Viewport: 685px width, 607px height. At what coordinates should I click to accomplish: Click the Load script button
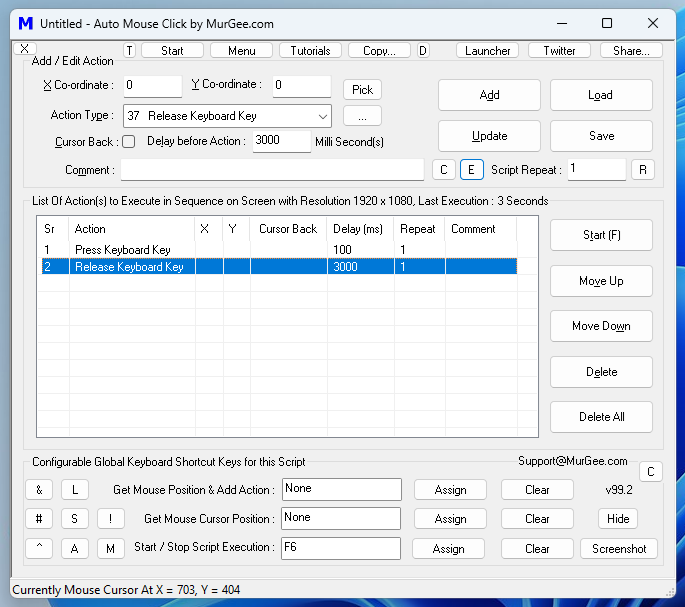click(601, 95)
